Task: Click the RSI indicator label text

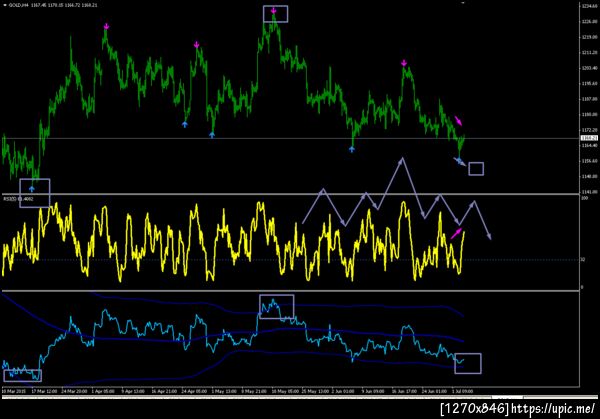Action: pyautogui.click(x=18, y=199)
